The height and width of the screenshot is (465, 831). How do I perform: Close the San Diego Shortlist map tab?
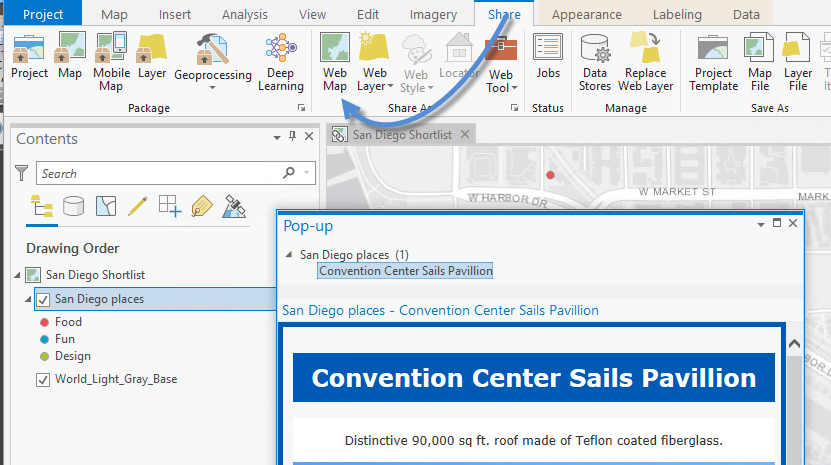465,134
